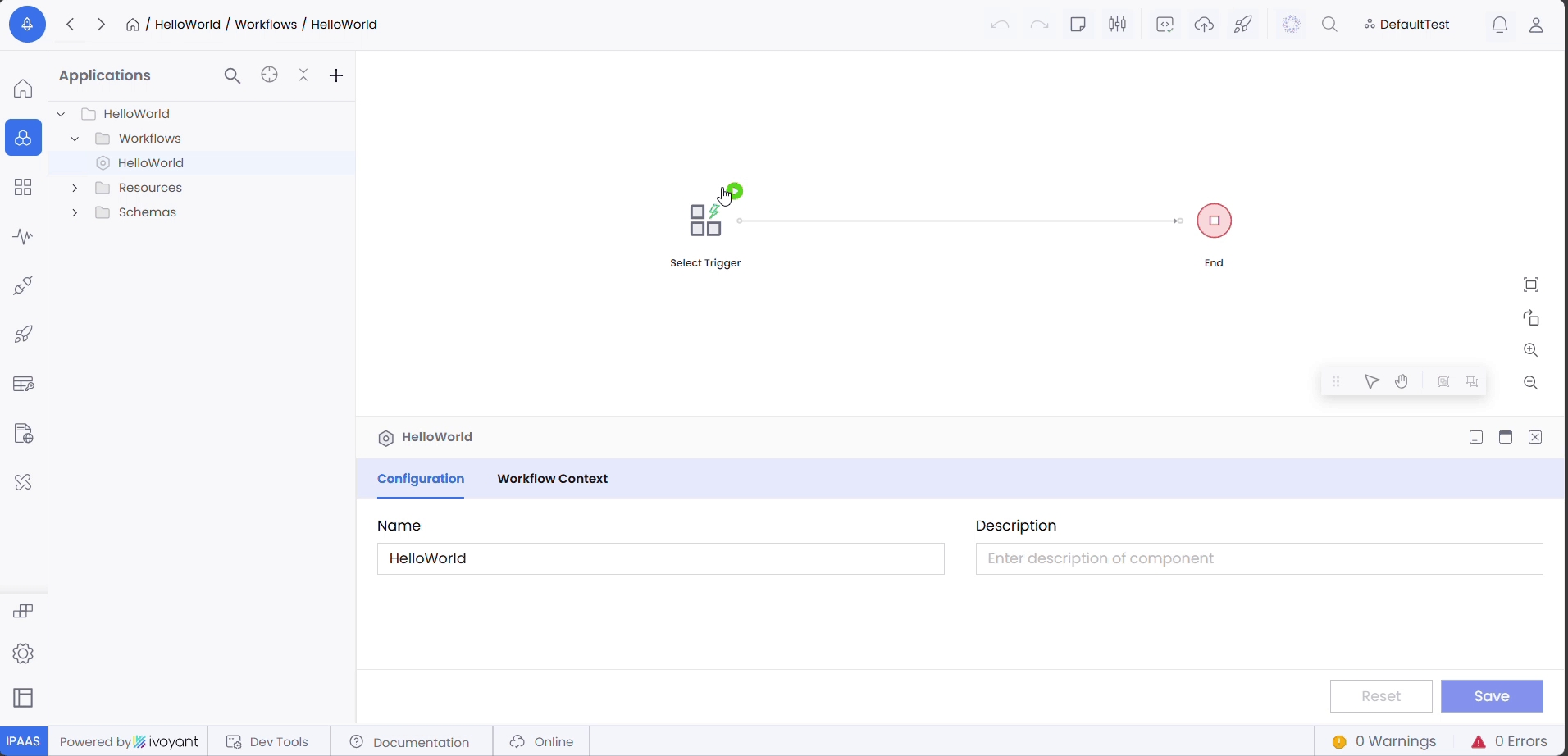This screenshot has width=1568, height=756.
Task: Select the pointer selection tool
Action: [1372, 381]
